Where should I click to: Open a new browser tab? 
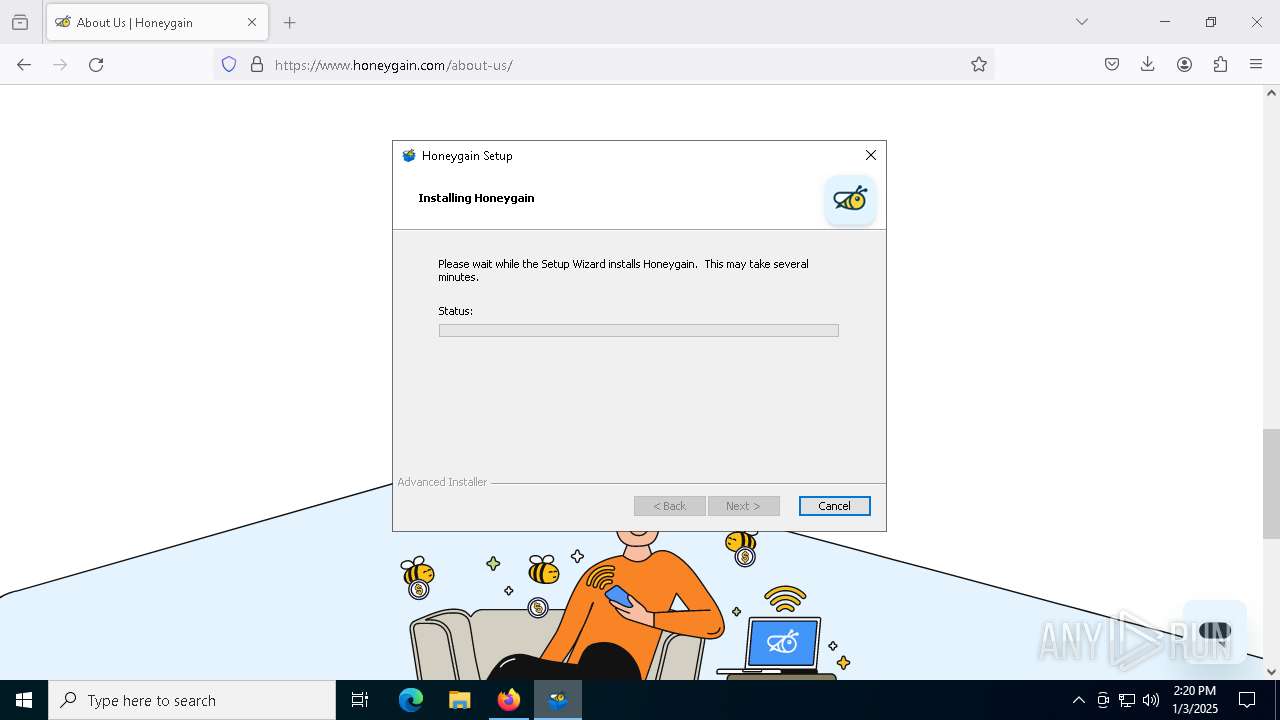point(289,22)
